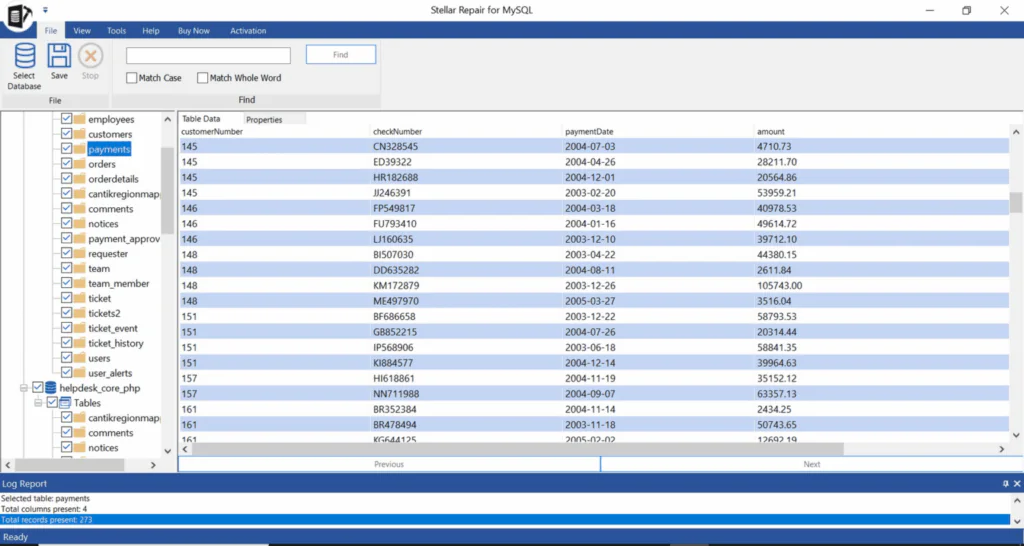Click the users table folder icon
Image resolution: width=1024 pixels, height=546 pixels.
tap(80, 358)
